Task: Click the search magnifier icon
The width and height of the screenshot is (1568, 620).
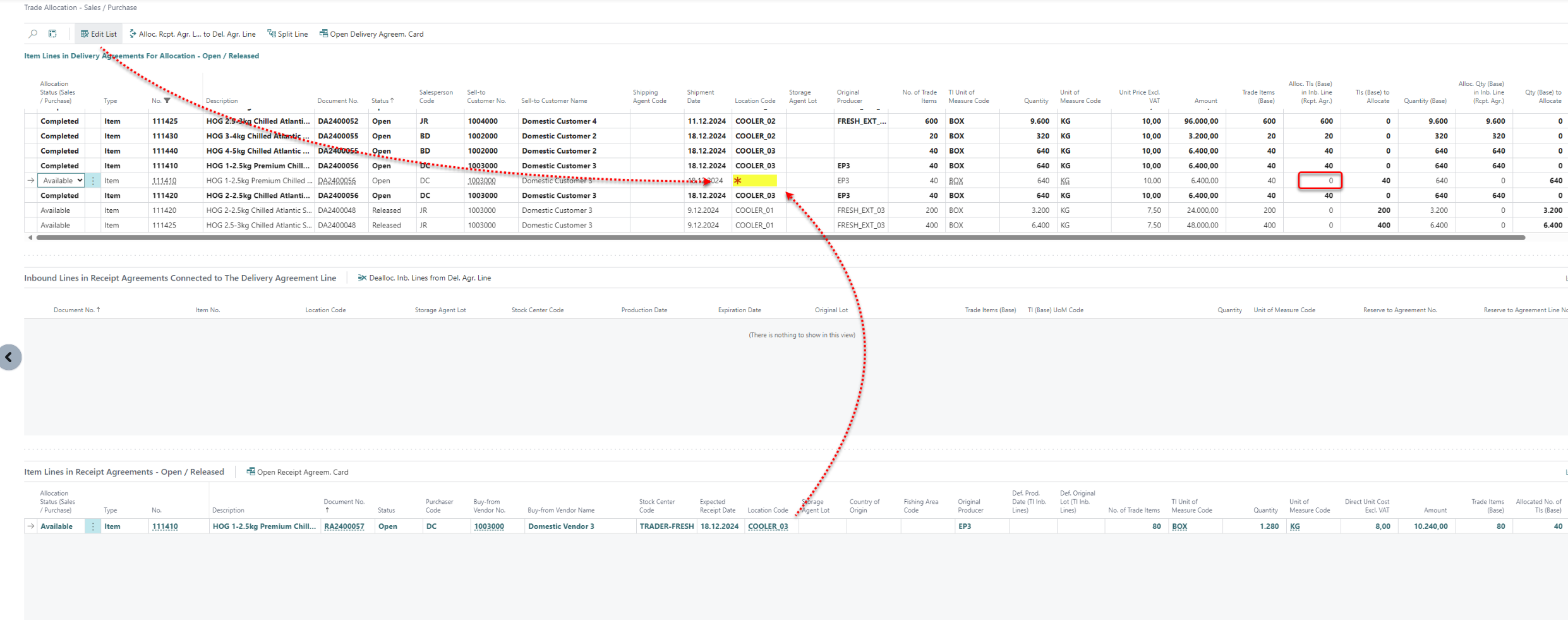Action: (x=33, y=34)
